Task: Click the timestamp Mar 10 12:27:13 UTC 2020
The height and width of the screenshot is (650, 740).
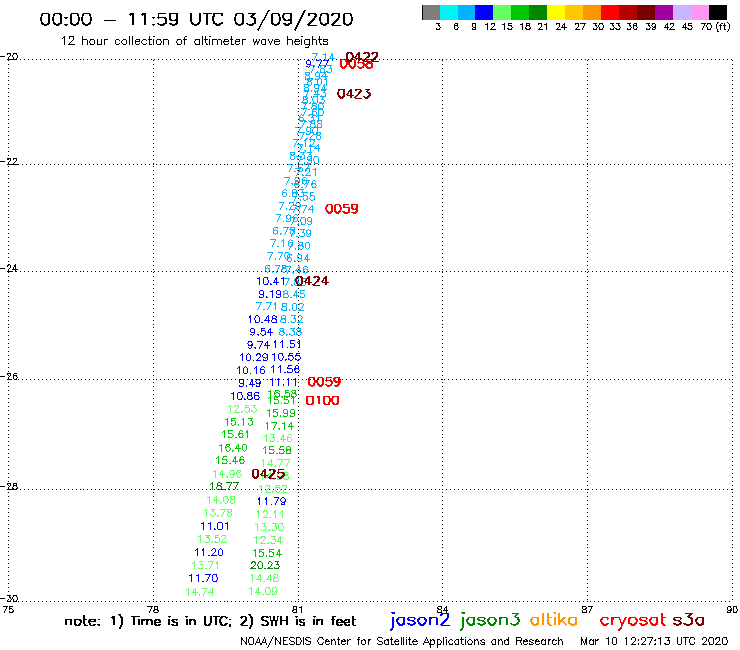Action: [654, 641]
